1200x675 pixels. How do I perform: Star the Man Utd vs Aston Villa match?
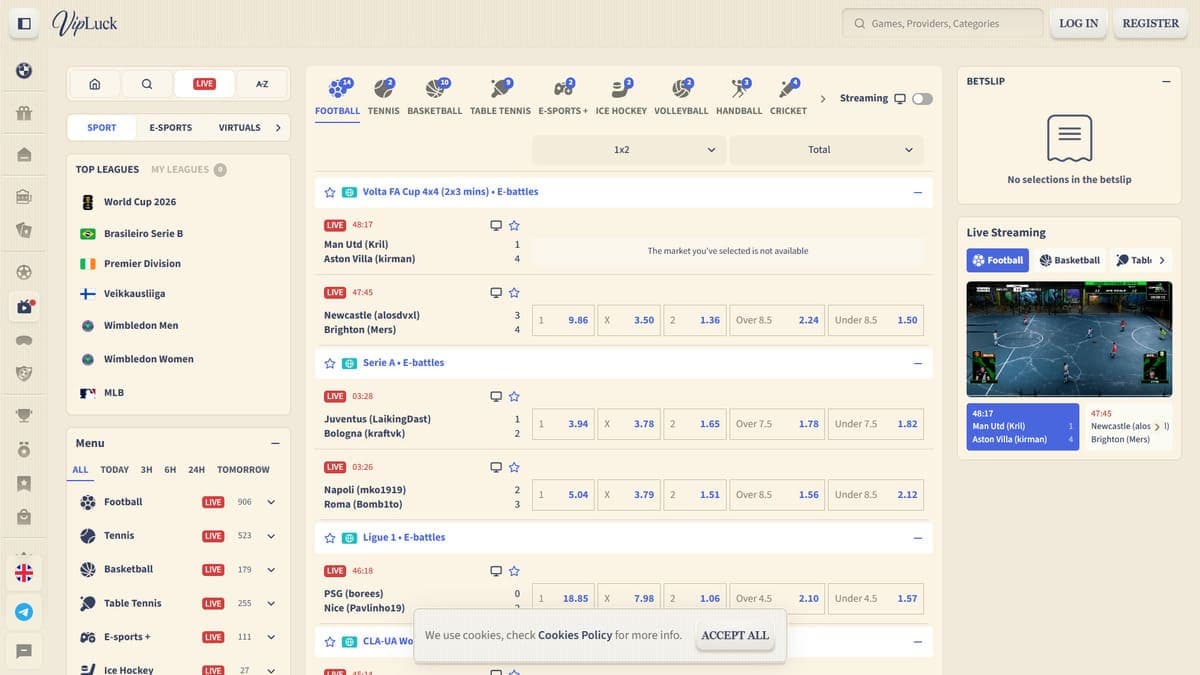514,225
